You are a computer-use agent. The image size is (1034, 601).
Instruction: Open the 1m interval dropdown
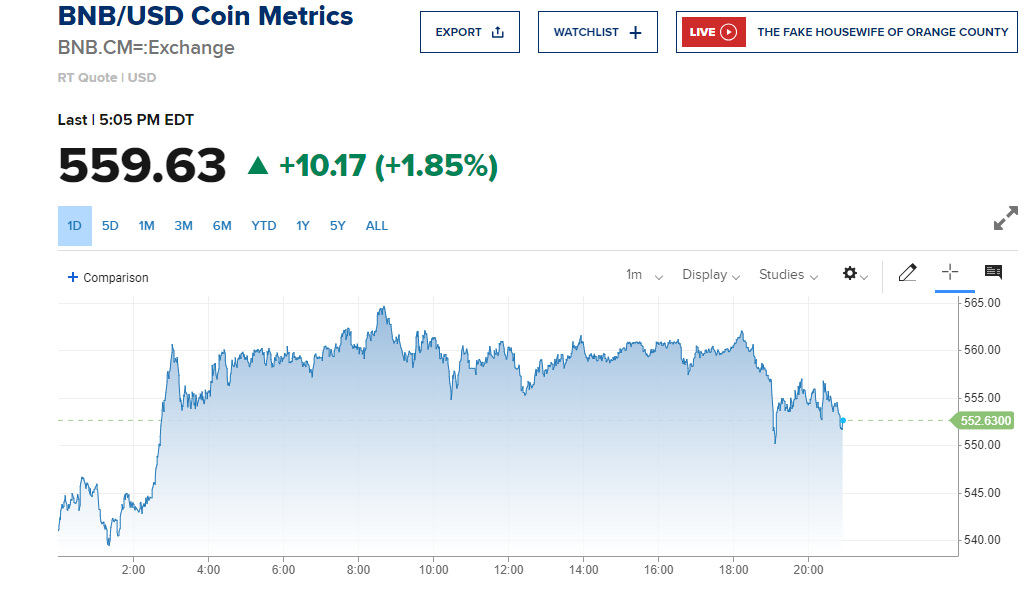coord(644,275)
